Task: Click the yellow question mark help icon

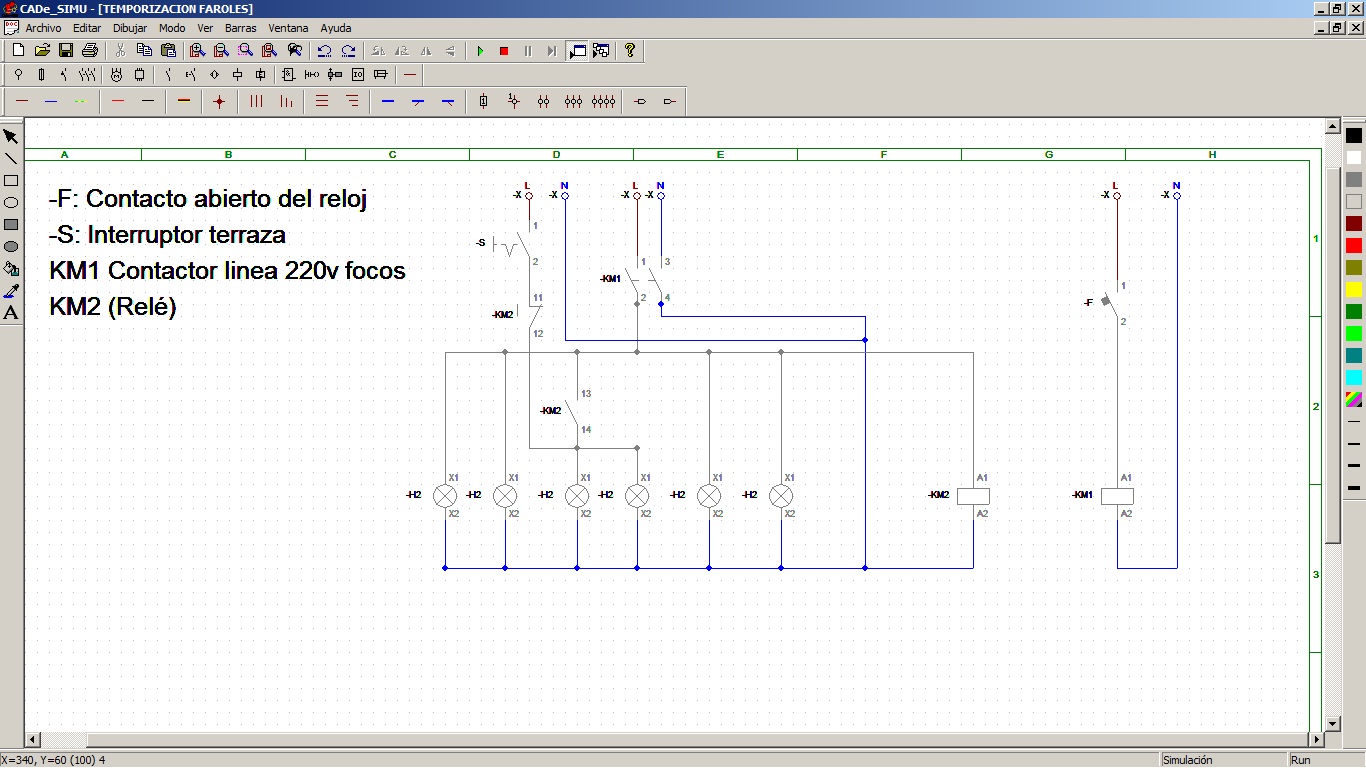Action: pyautogui.click(x=629, y=51)
